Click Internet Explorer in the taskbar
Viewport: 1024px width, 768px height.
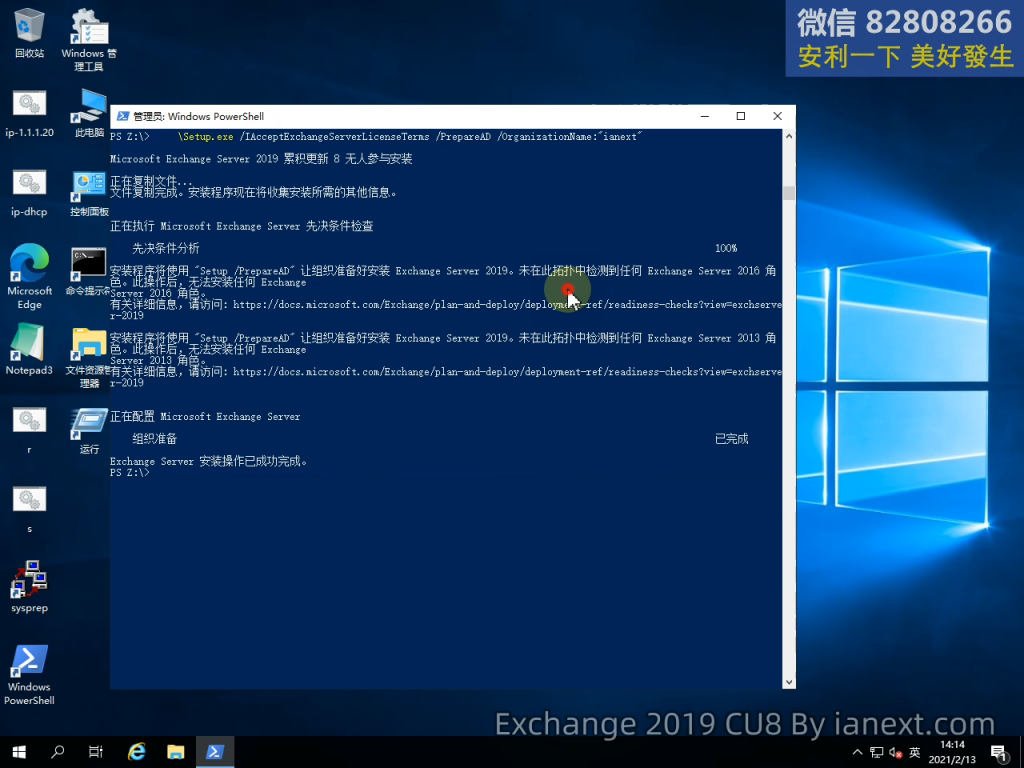tap(137, 752)
